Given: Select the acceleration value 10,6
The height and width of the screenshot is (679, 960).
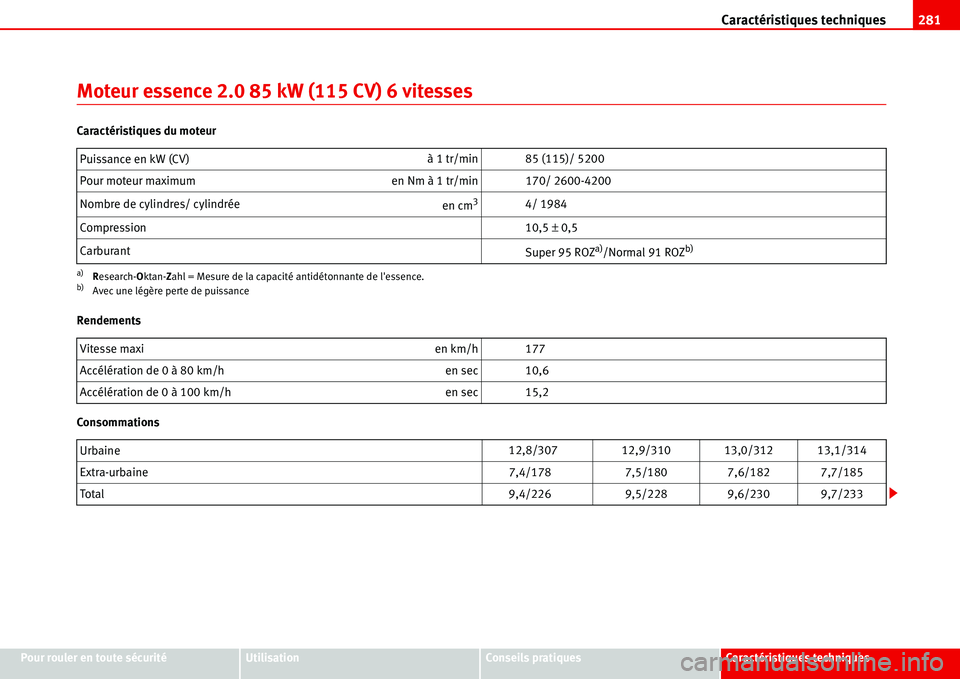Looking at the screenshot, I should tap(537, 371).
